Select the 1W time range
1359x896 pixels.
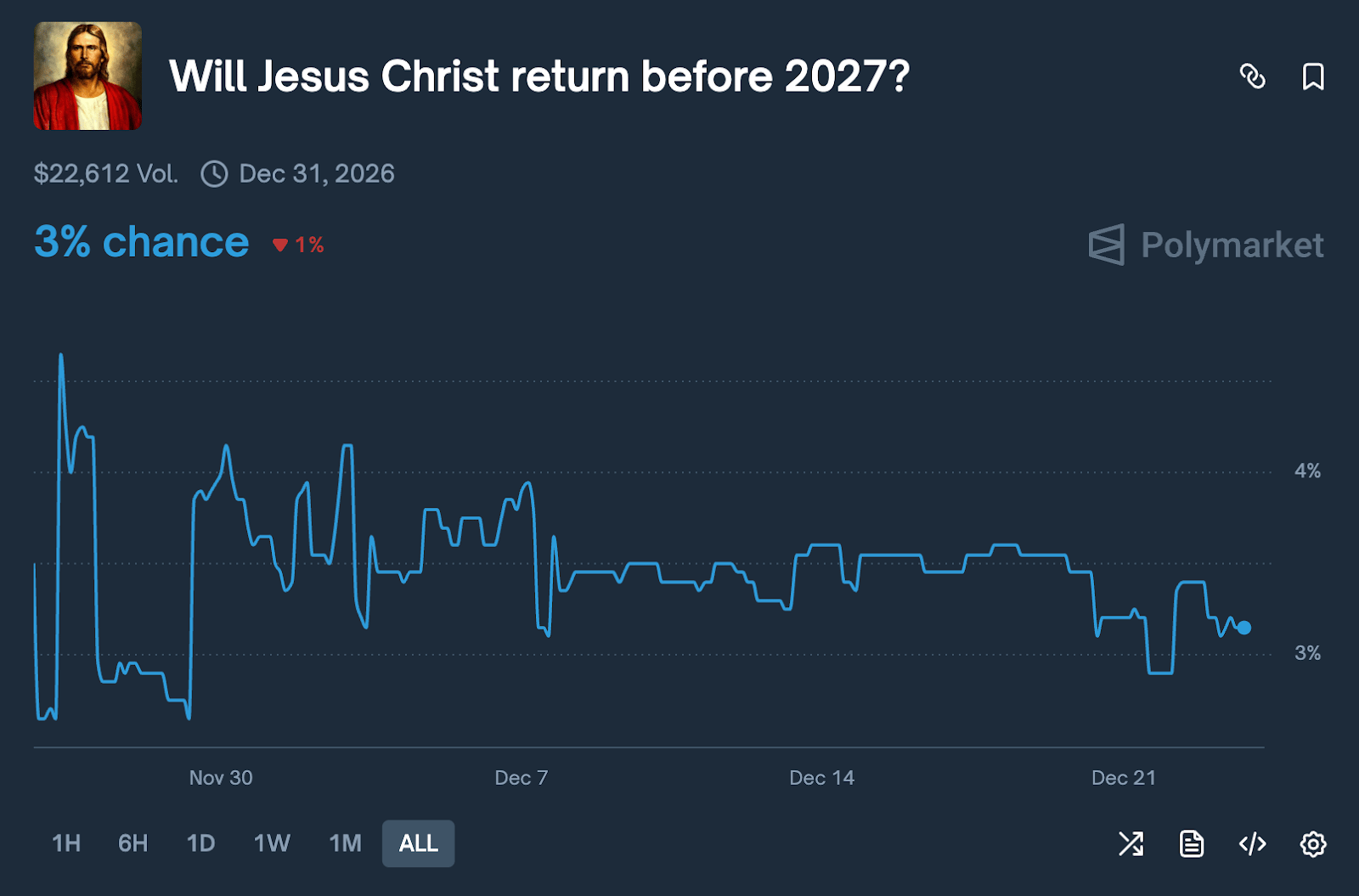click(x=272, y=843)
